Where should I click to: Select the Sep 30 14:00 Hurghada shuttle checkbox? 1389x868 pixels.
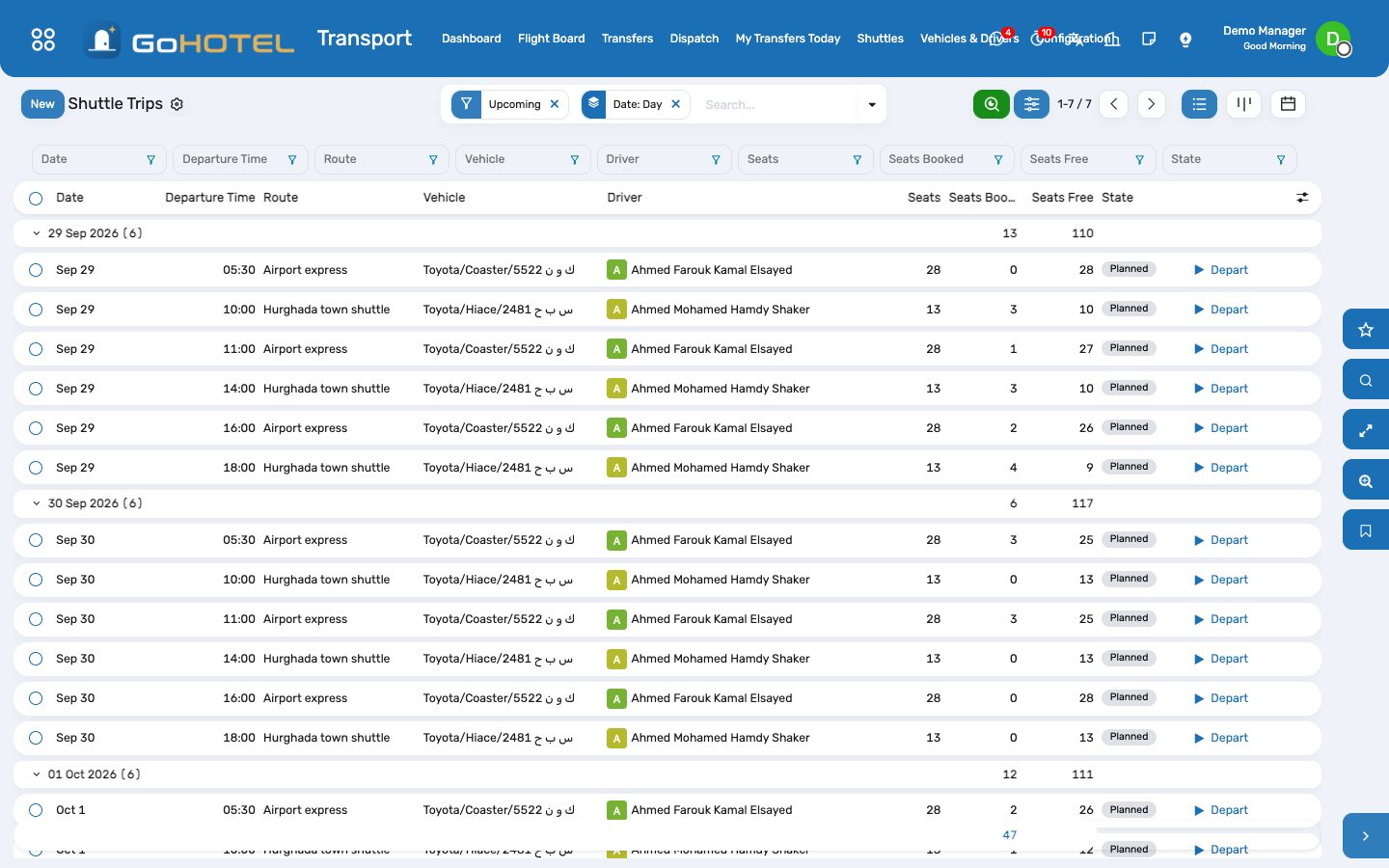[x=36, y=659]
